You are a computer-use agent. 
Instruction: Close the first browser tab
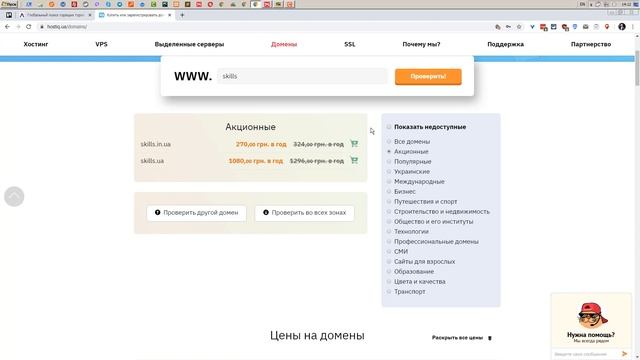(x=90, y=15)
